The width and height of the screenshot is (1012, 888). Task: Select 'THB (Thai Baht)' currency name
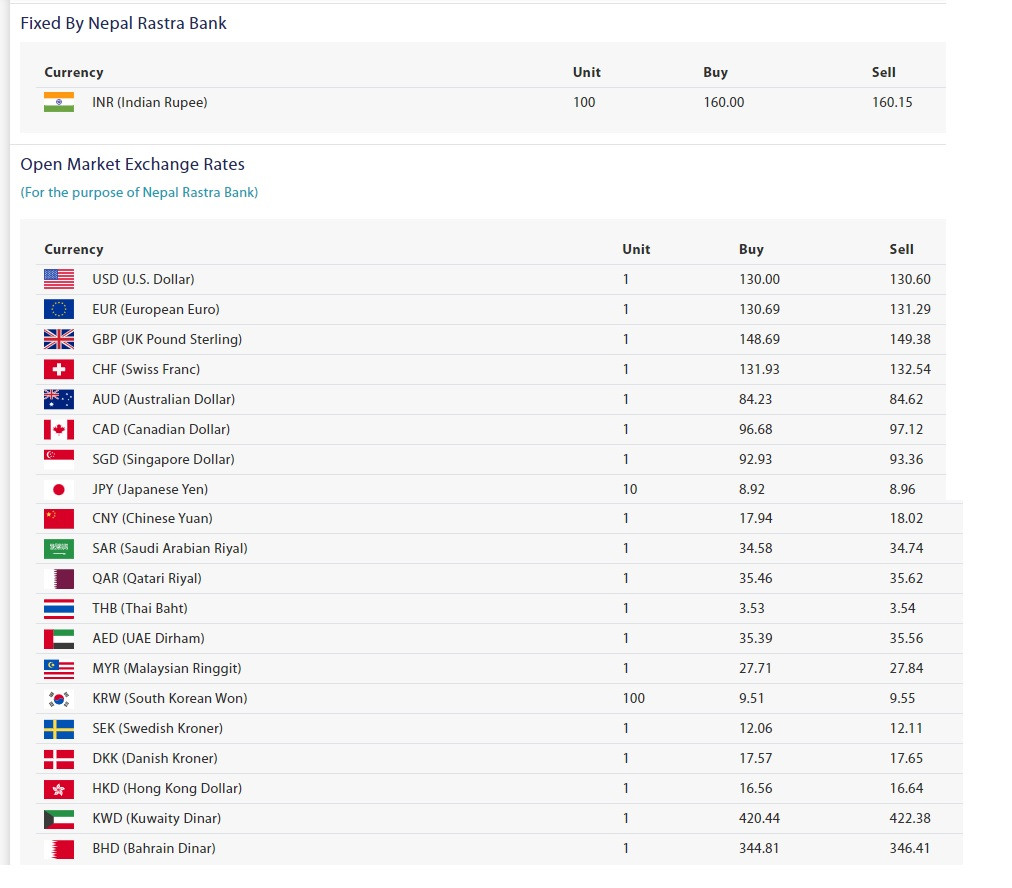pyautogui.click(x=140, y=609)
